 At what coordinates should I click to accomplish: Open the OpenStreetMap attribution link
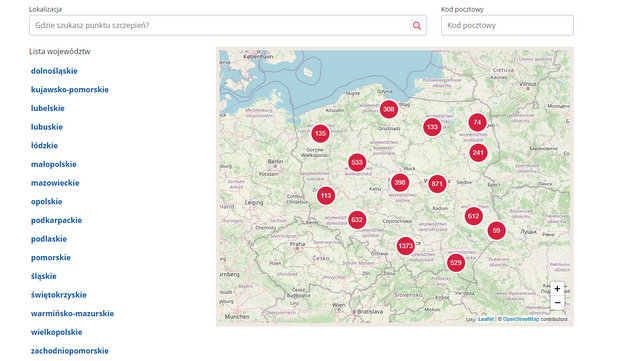521,319
